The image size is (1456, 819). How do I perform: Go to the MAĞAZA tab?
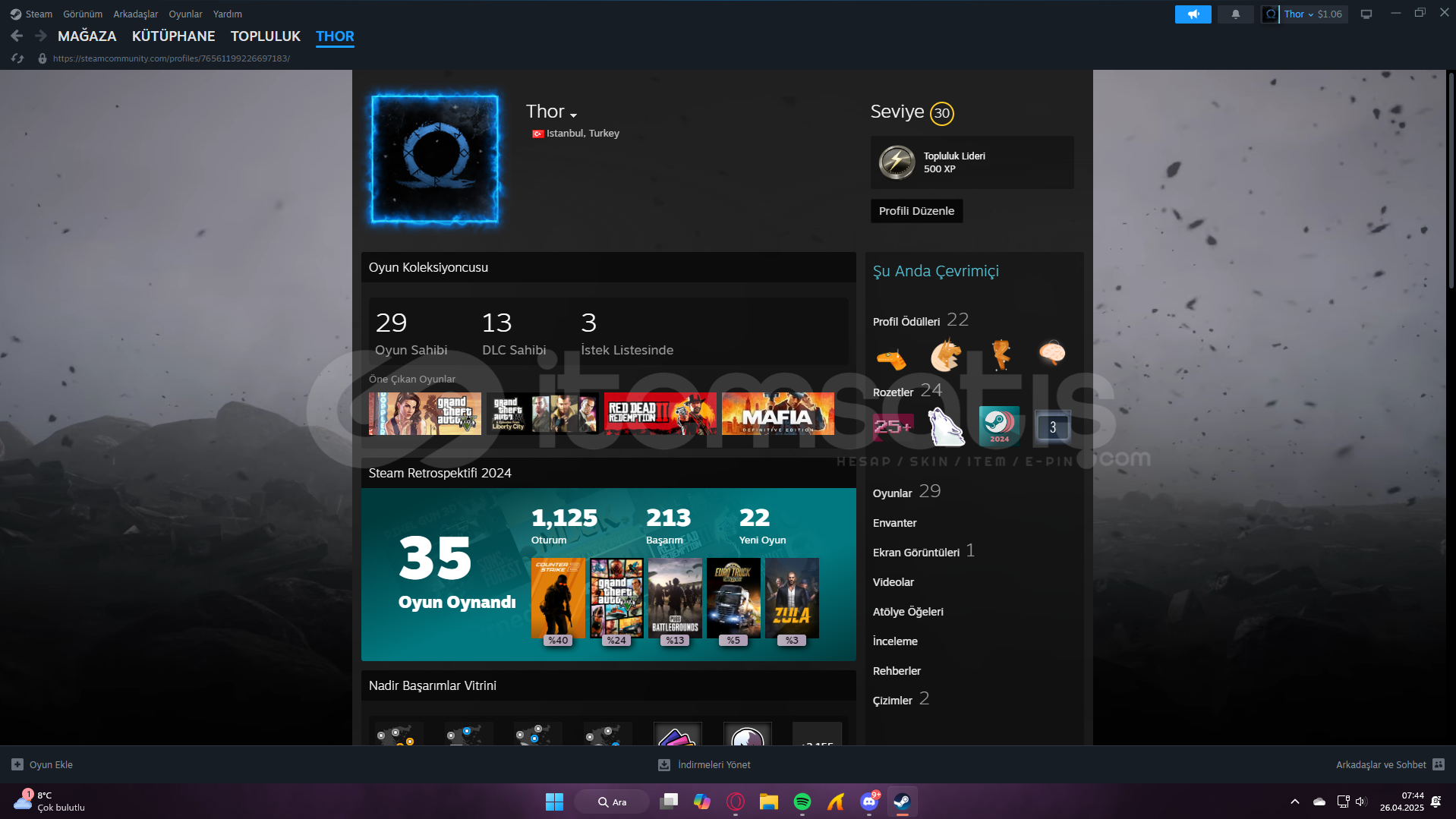coord(87,36)
